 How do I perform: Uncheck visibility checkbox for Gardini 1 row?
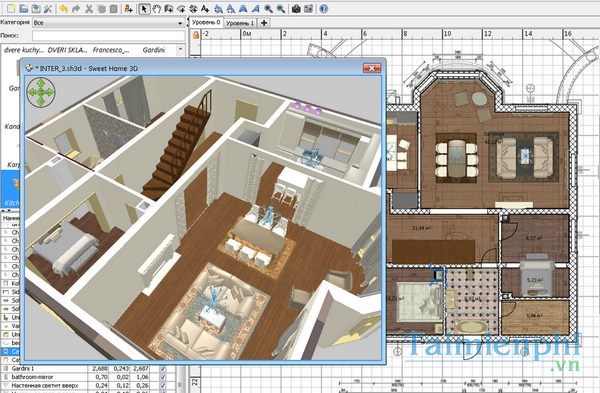tap(163, 369)
